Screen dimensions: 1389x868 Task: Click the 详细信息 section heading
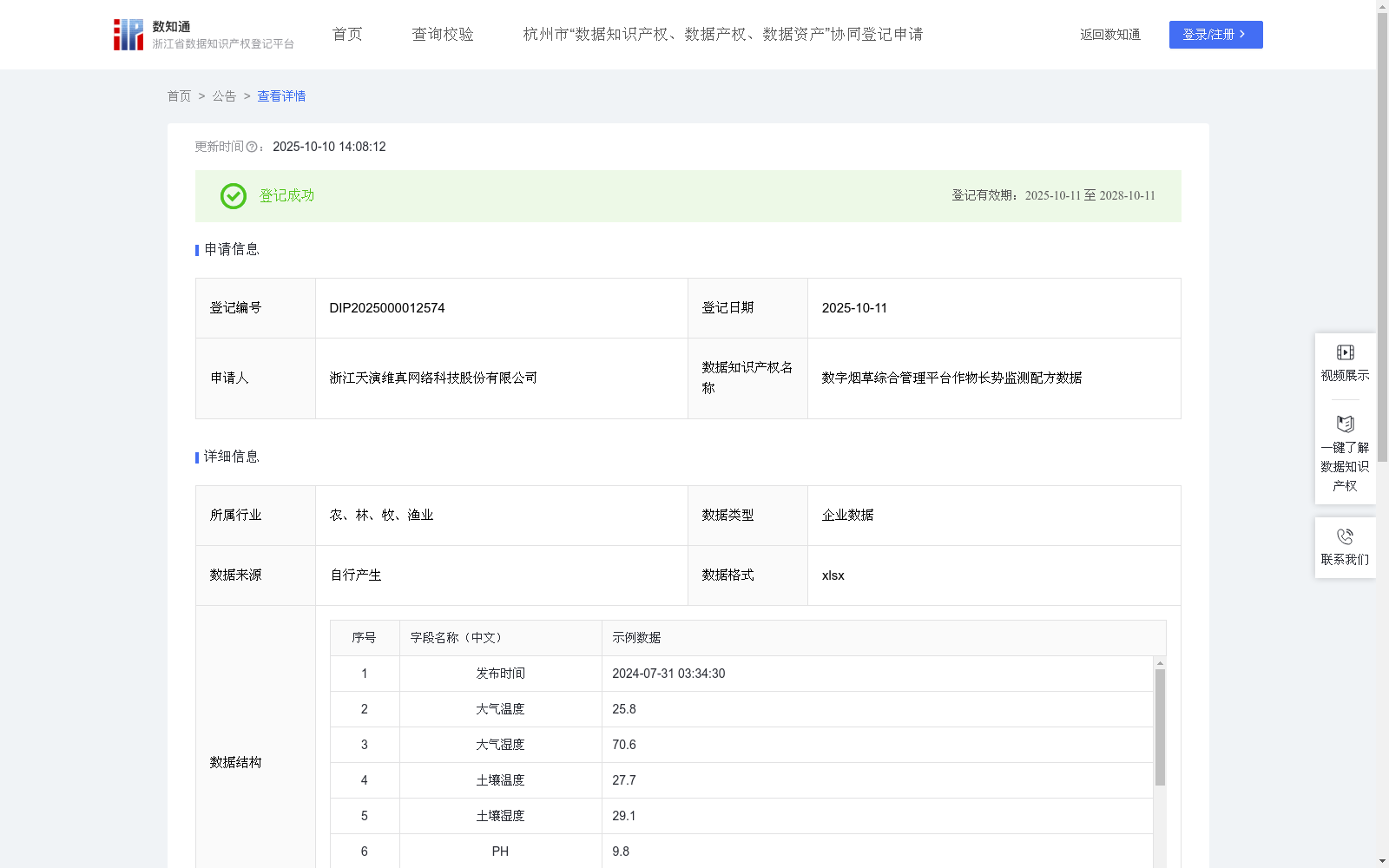(231, 457)
